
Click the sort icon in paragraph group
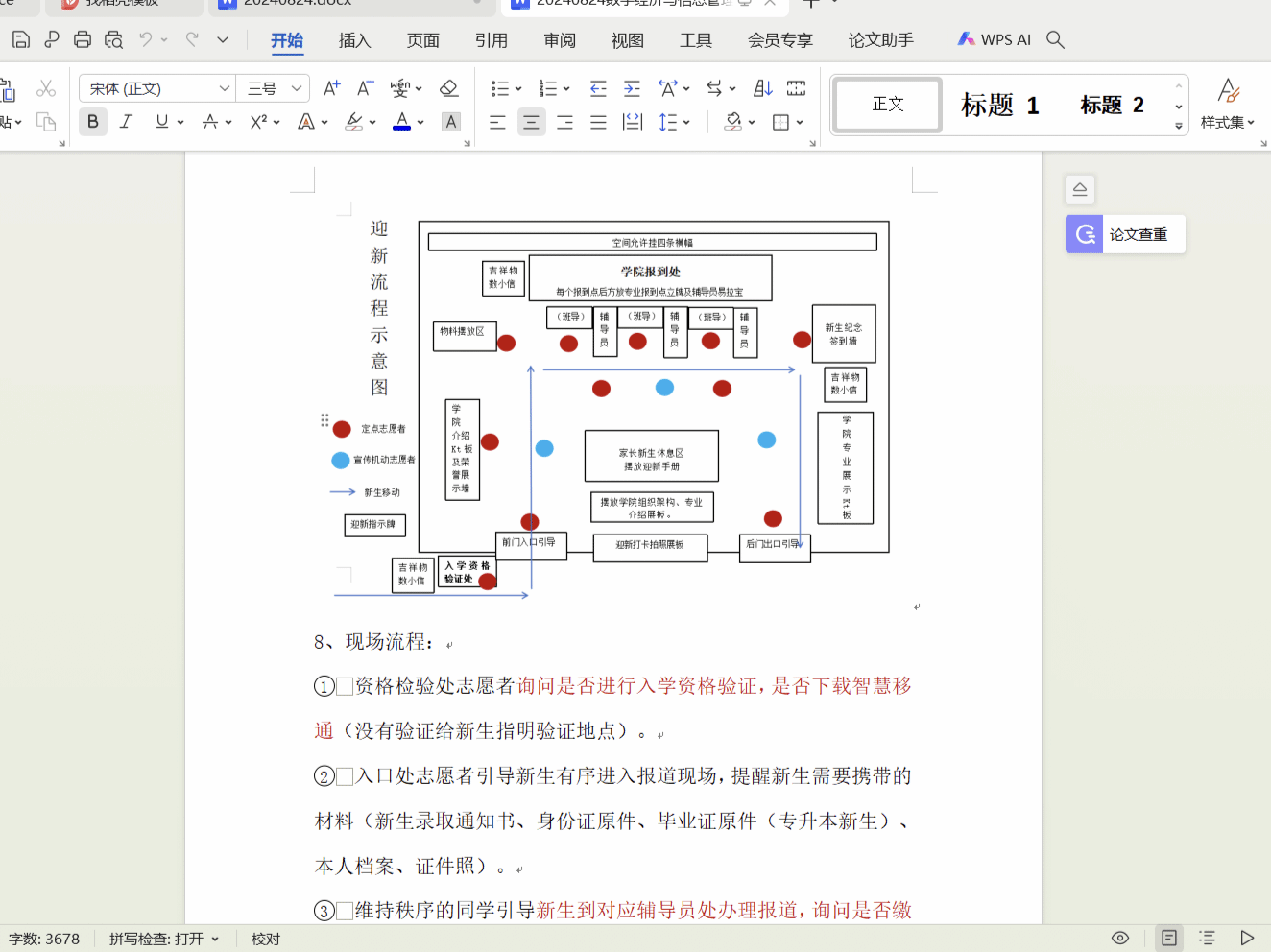coord(763,88)
